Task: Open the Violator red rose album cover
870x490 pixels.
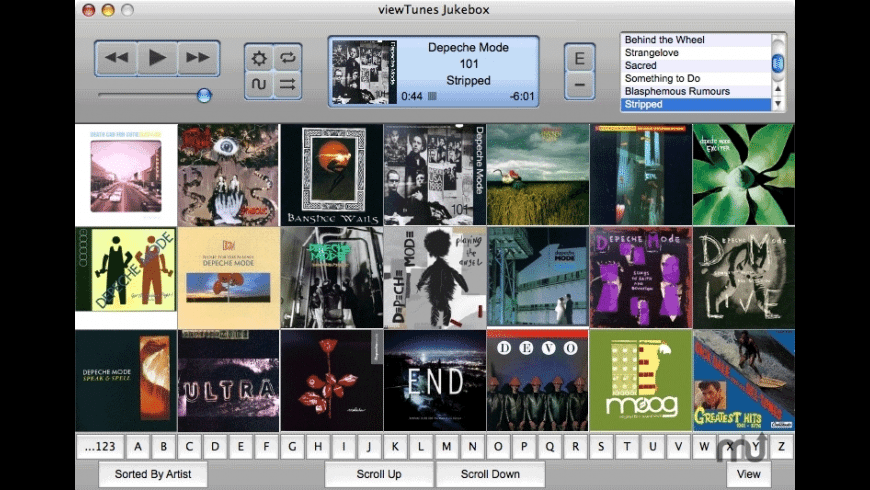Action: tap(332, 381)
